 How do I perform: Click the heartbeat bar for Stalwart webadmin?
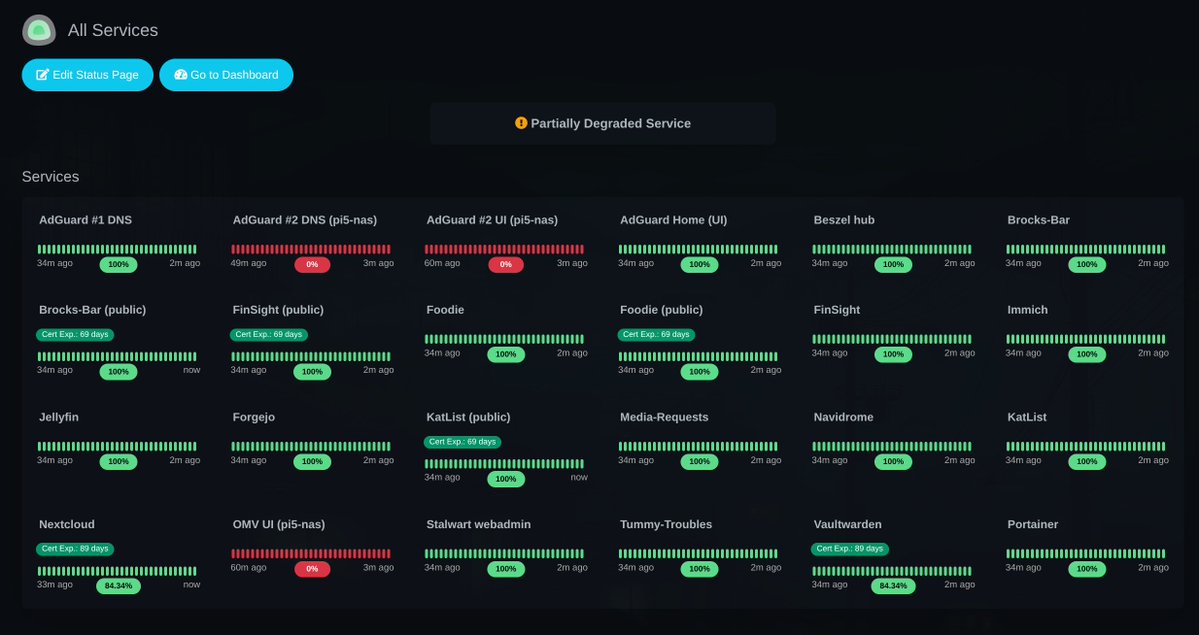(505, 554)
